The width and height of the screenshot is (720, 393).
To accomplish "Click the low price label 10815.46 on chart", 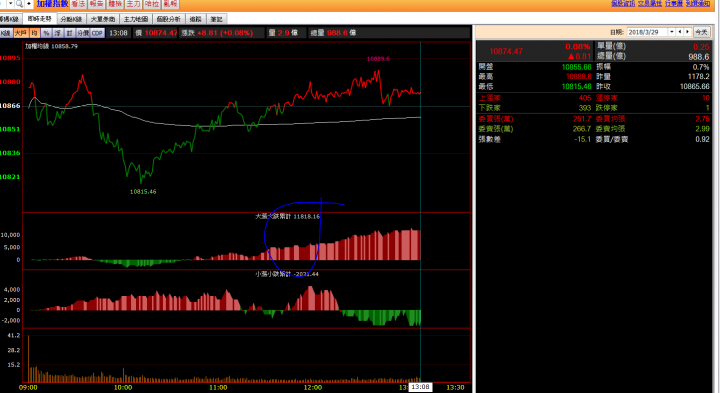I will 143,191.
